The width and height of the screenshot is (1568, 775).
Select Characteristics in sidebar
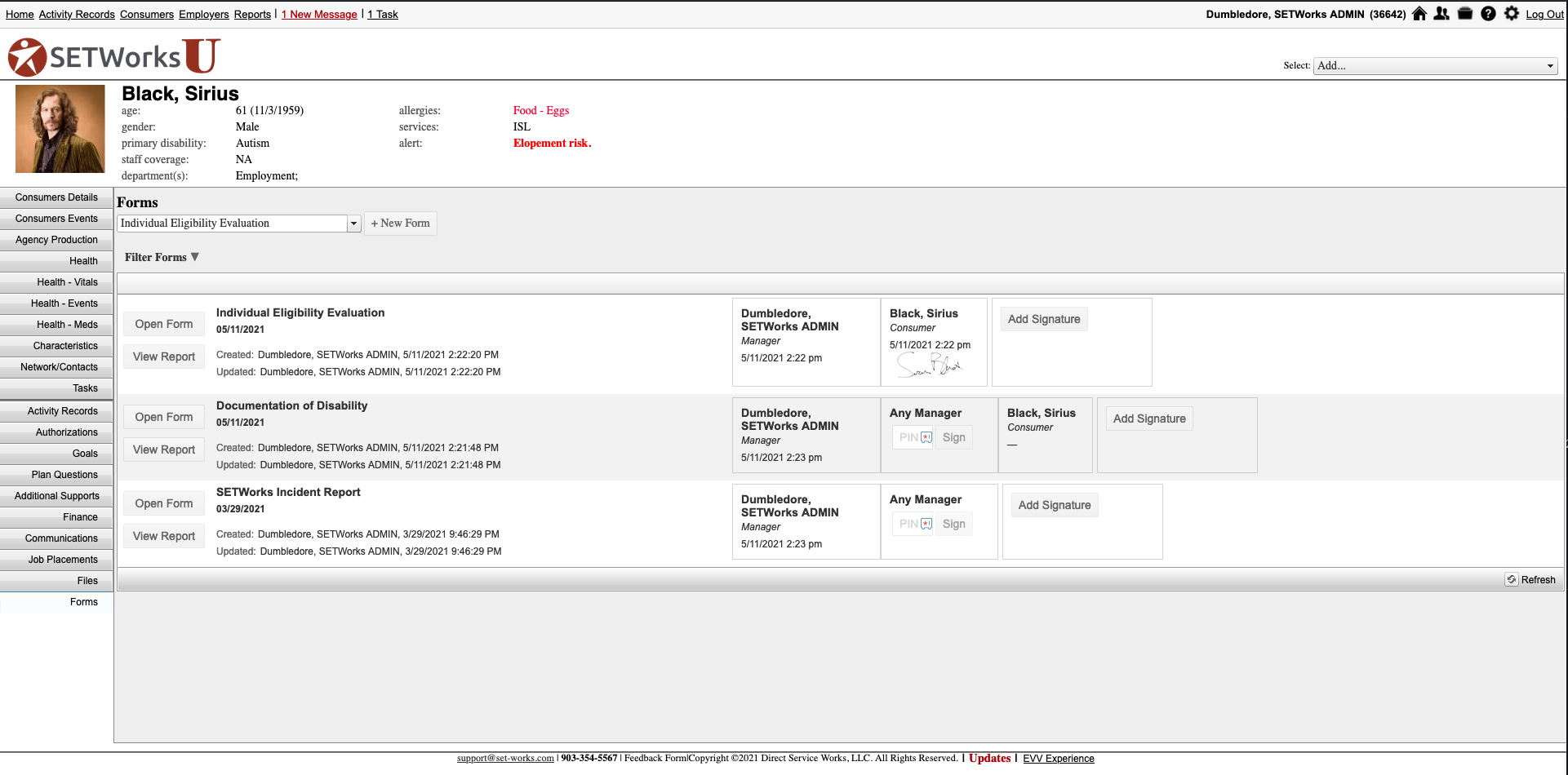pos(56,346)
